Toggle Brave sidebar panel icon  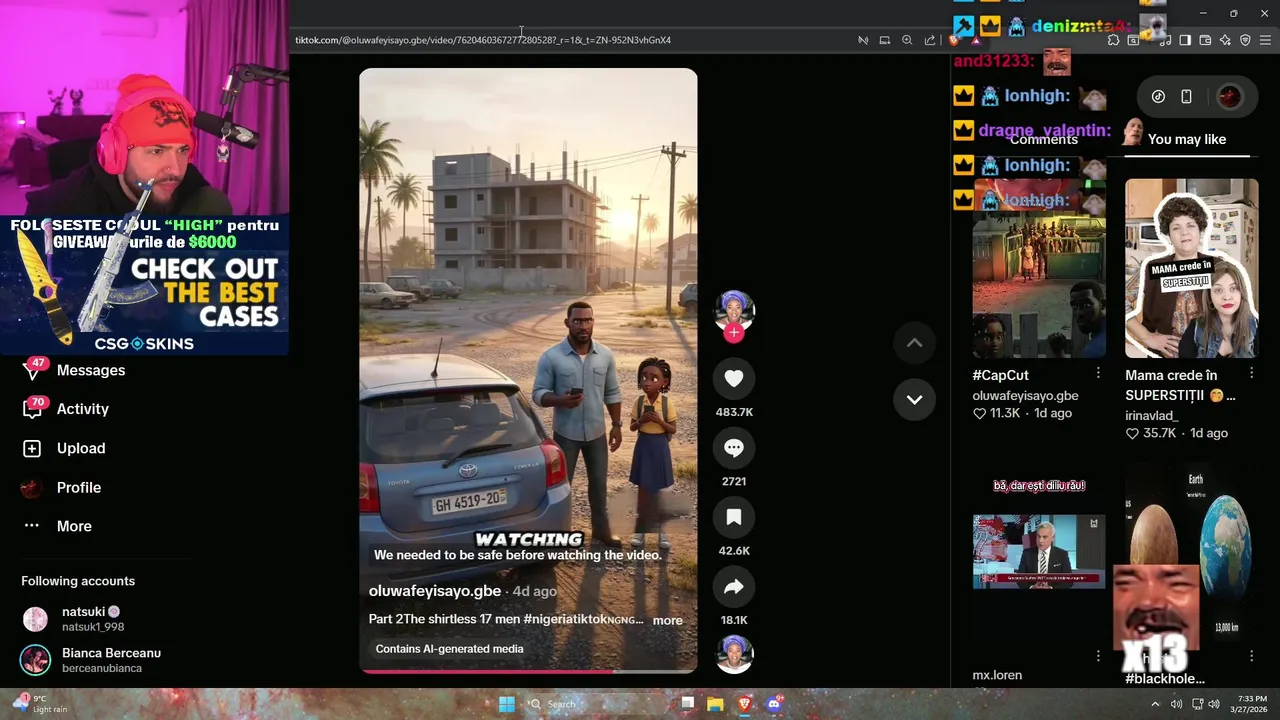[x=1185, y=40]
